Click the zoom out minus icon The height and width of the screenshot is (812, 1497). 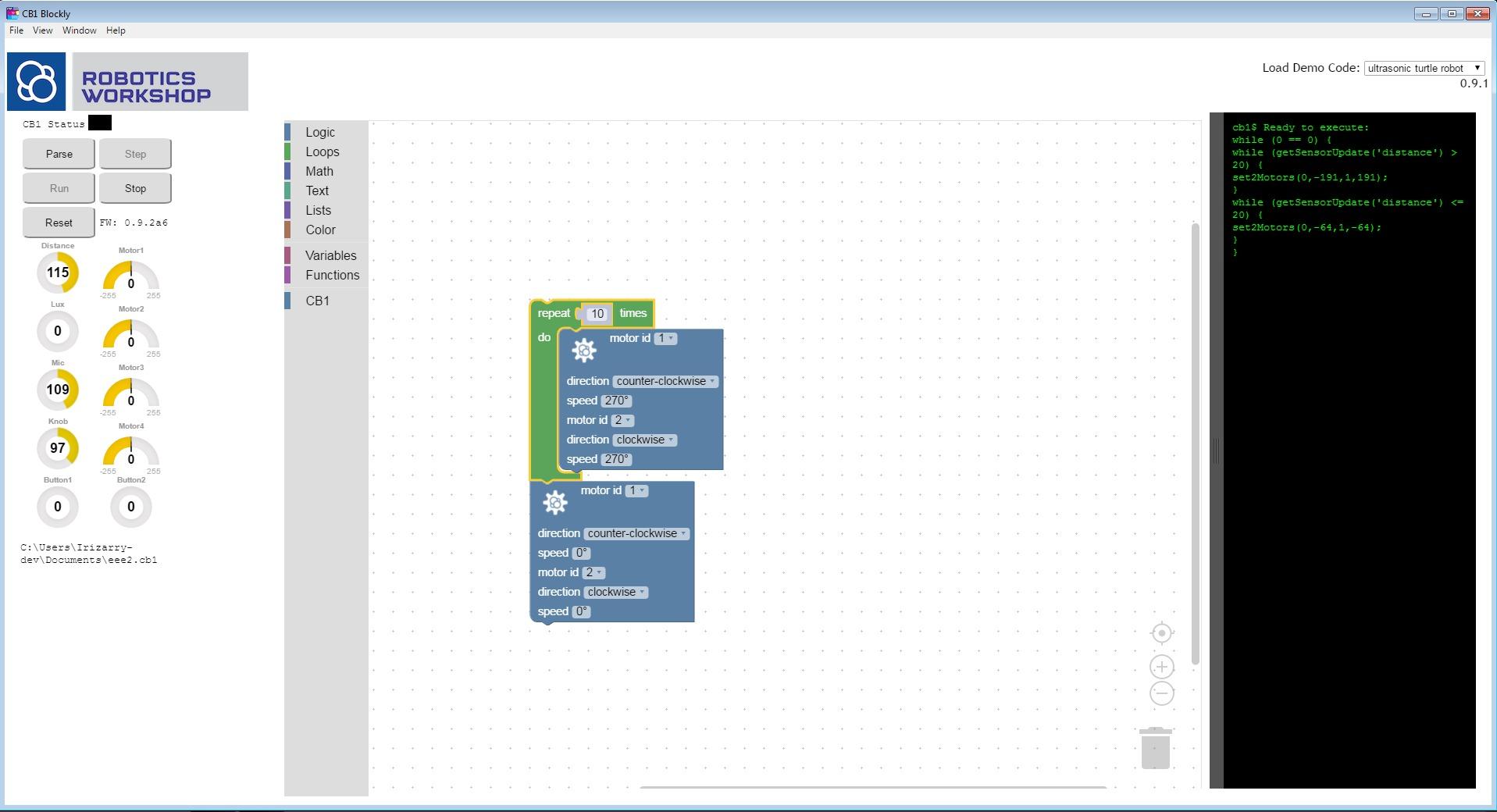[x=1161, y=693]
